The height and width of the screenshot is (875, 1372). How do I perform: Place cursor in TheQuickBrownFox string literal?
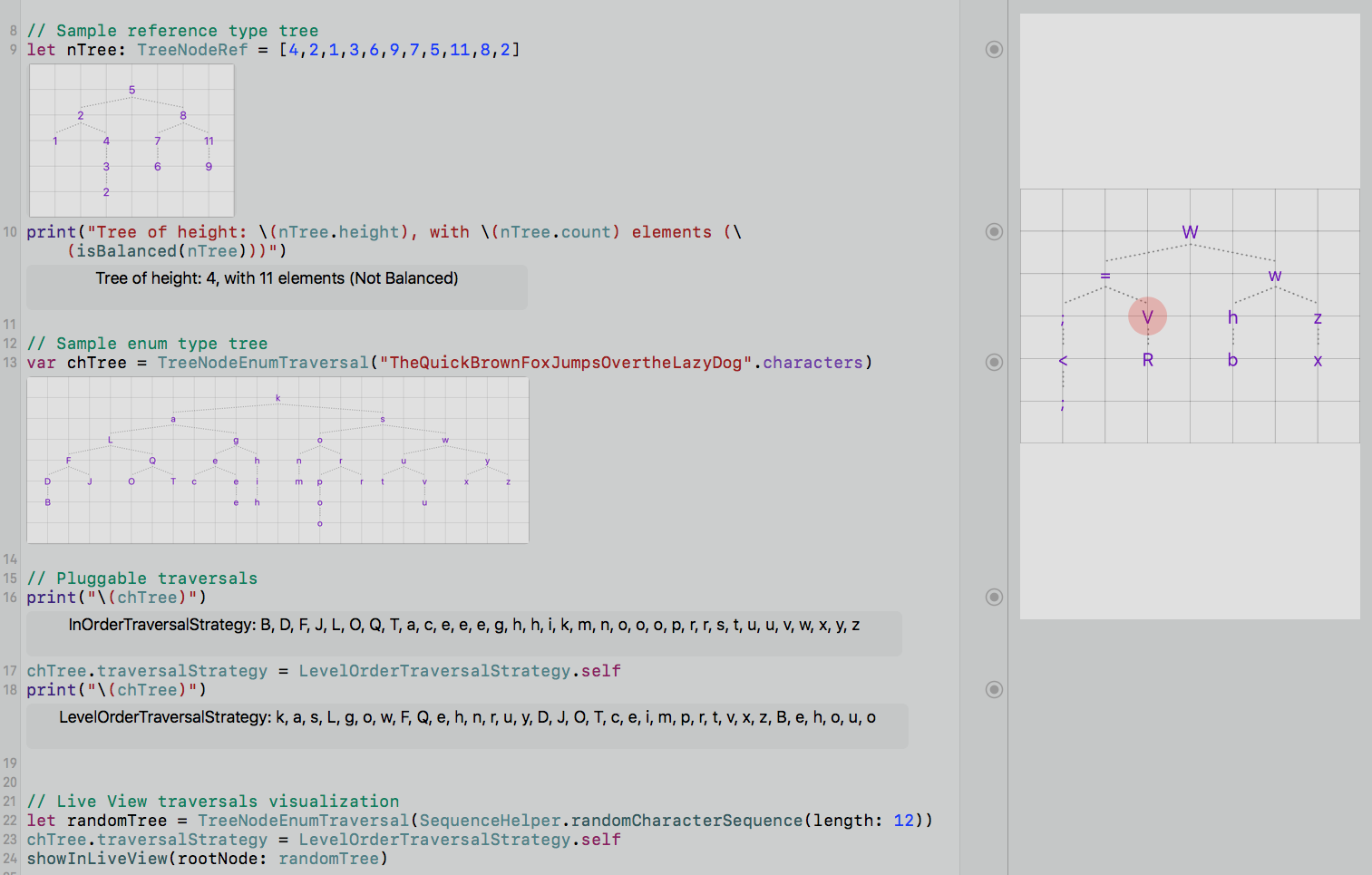tap(566, 363)
